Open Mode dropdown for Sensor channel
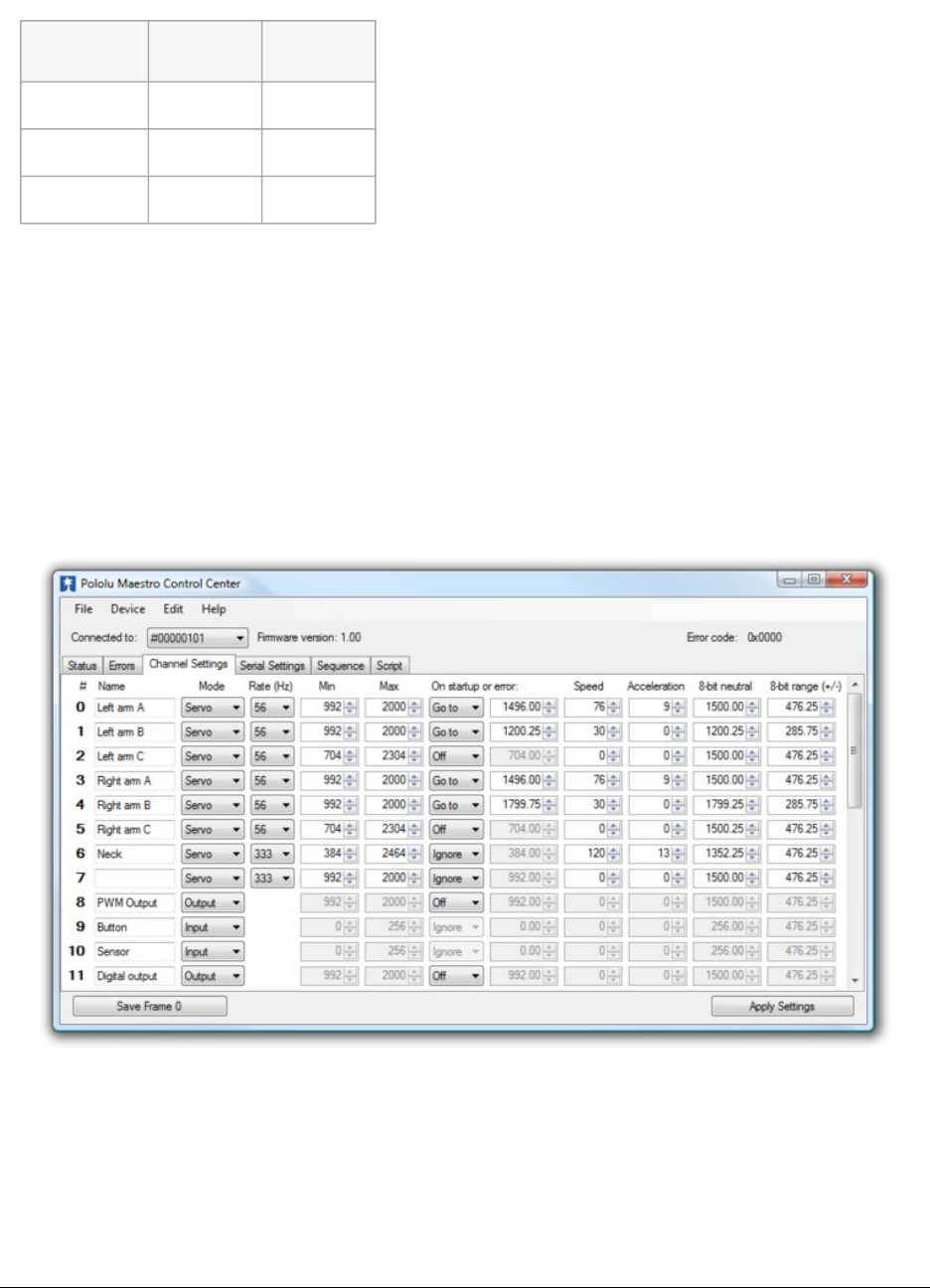 click(x=213, y=951)
